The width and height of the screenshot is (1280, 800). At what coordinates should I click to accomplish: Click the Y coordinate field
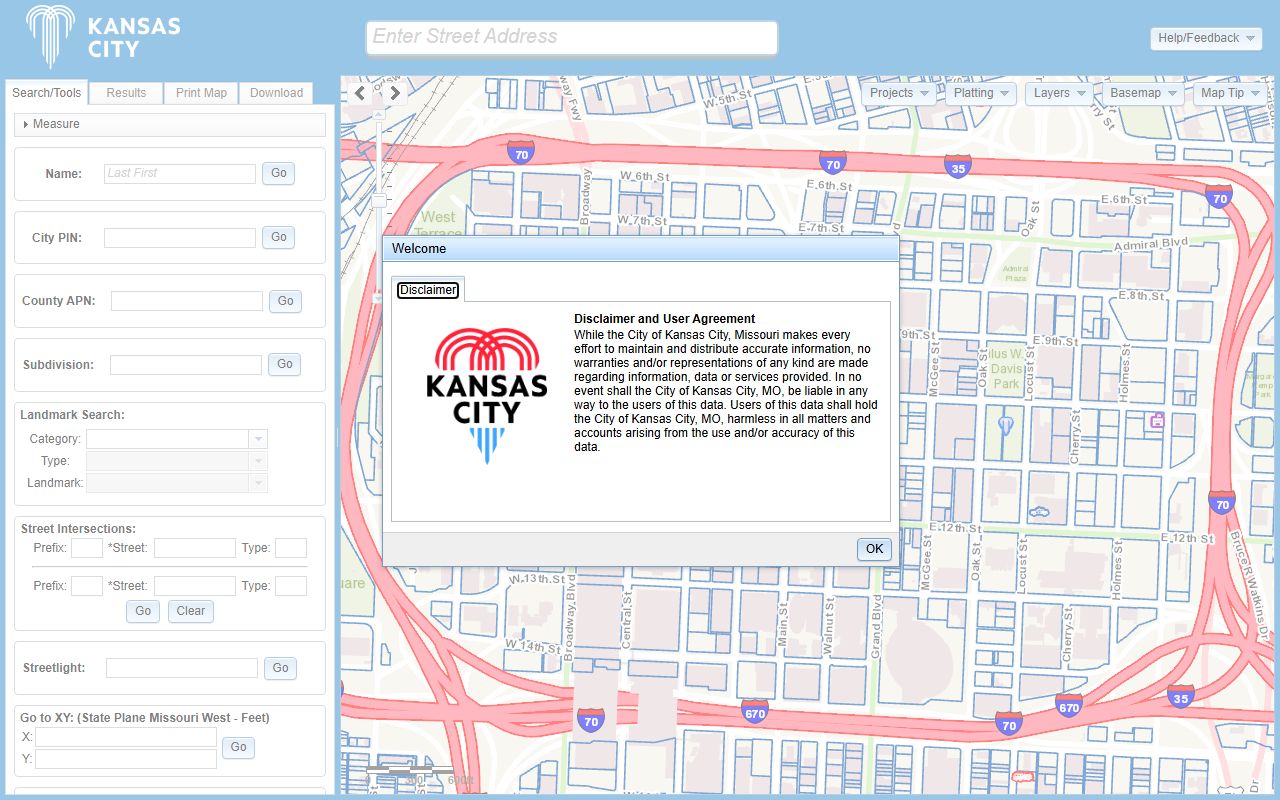[x=126, y=759]
